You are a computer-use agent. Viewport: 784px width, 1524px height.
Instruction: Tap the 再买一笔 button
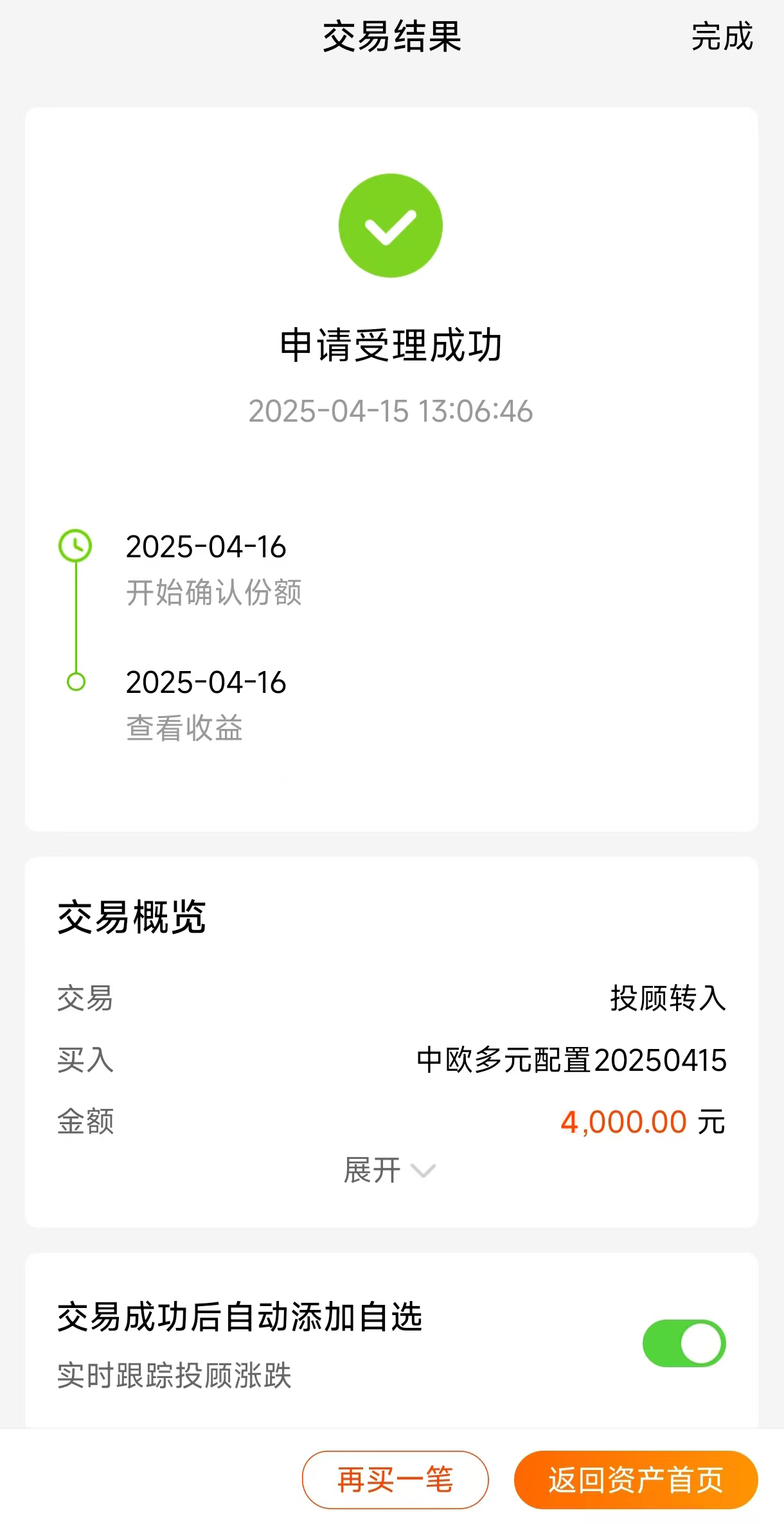395,1479
